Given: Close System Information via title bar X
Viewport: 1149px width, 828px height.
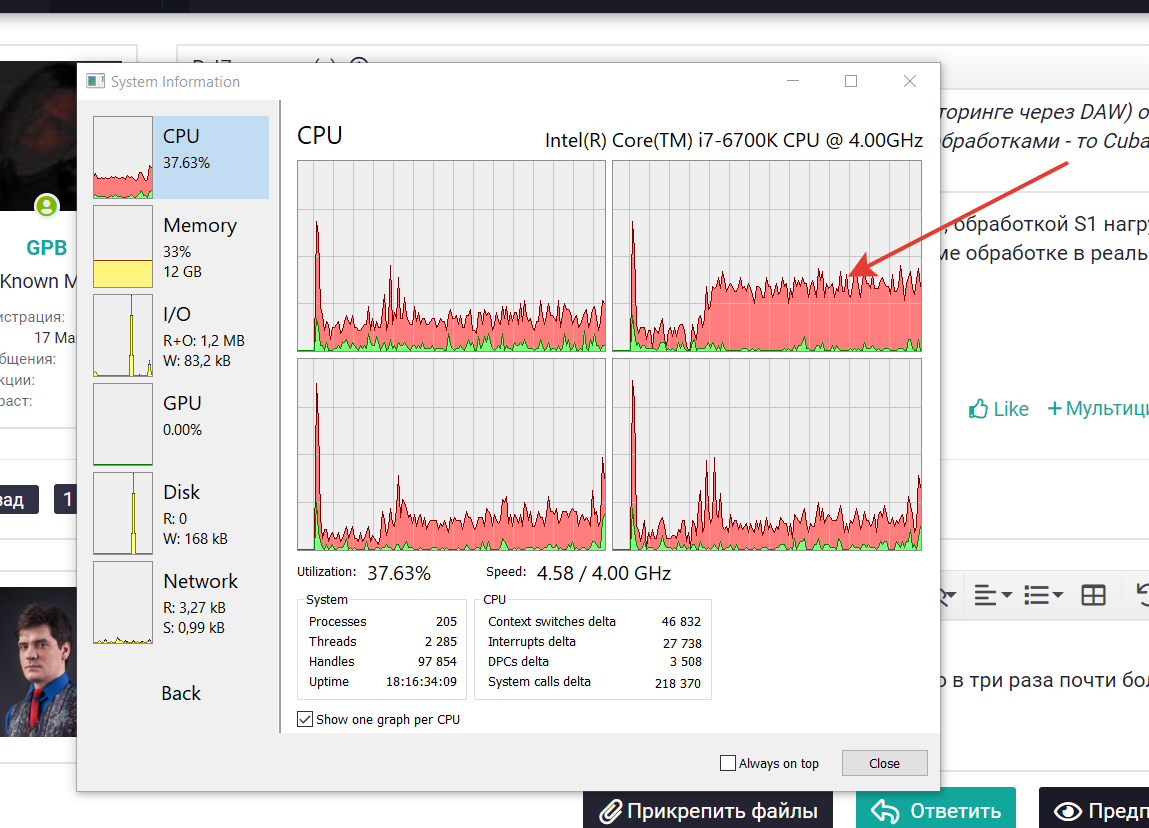Looking at the screenshot, I should (x=909, y=81).
